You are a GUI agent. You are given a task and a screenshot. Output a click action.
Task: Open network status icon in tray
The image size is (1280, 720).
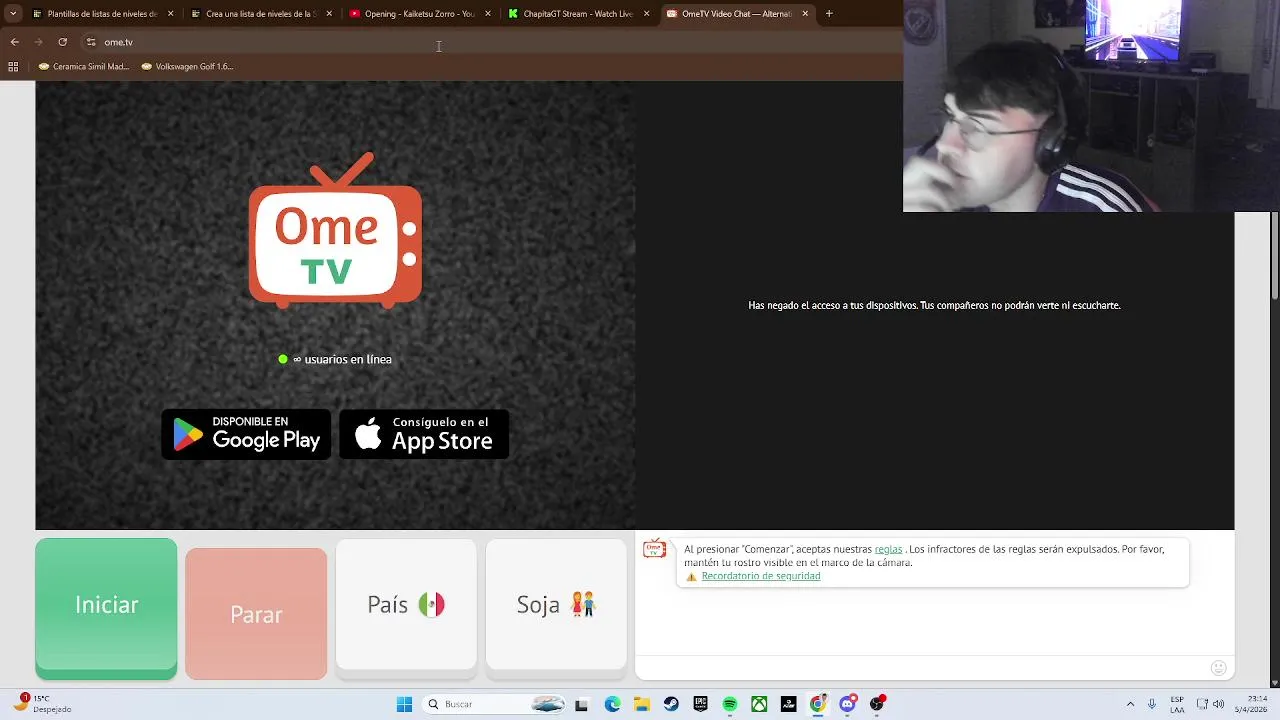pos(1203,704)
